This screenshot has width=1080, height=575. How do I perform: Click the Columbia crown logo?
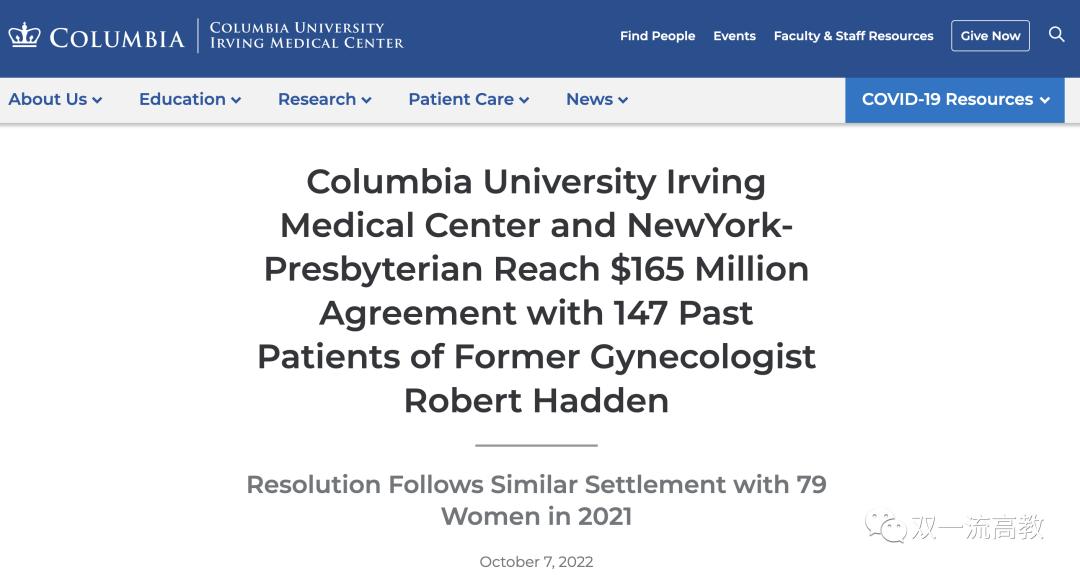[x=23, y=36]
